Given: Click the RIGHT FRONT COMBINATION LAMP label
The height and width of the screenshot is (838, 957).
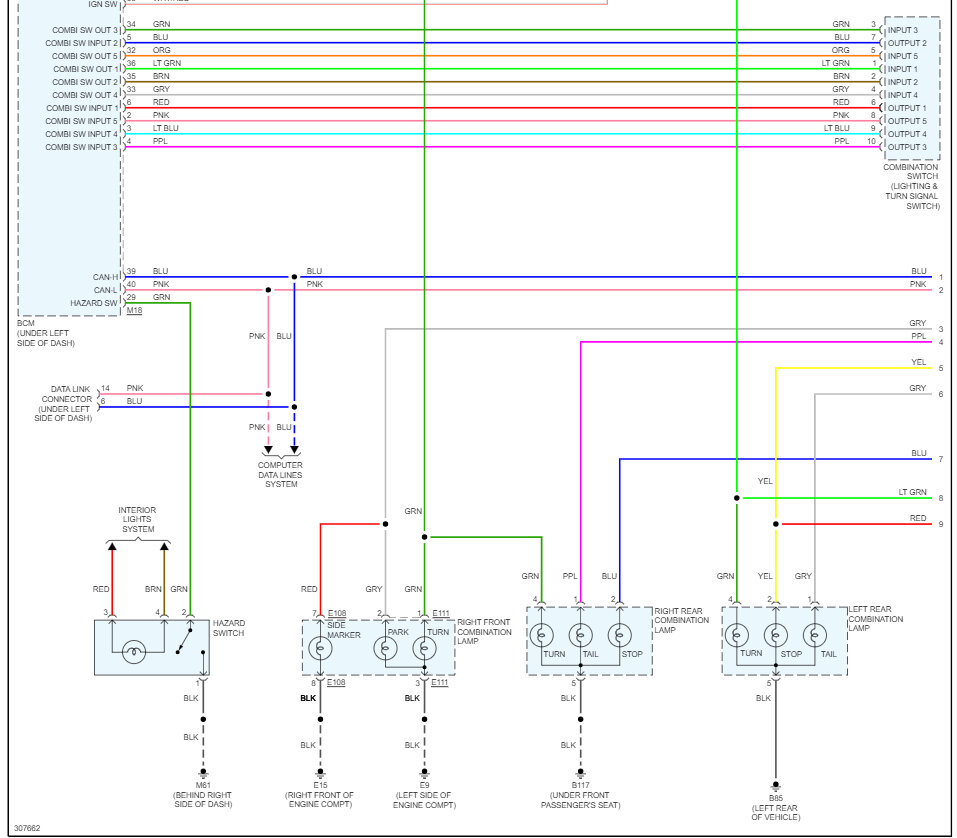Looking at the screenshot, I should click(x=485, y=632).
